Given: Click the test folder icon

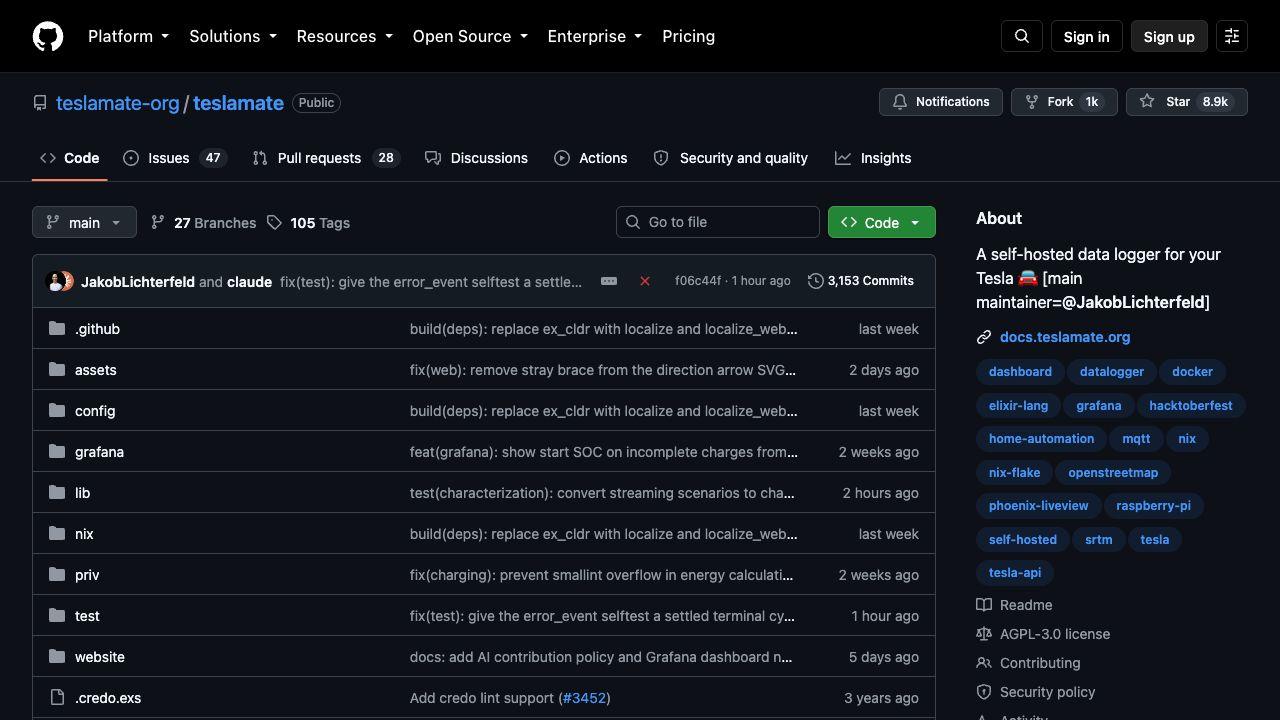Looking at the screenshot, I should [57, 616].
